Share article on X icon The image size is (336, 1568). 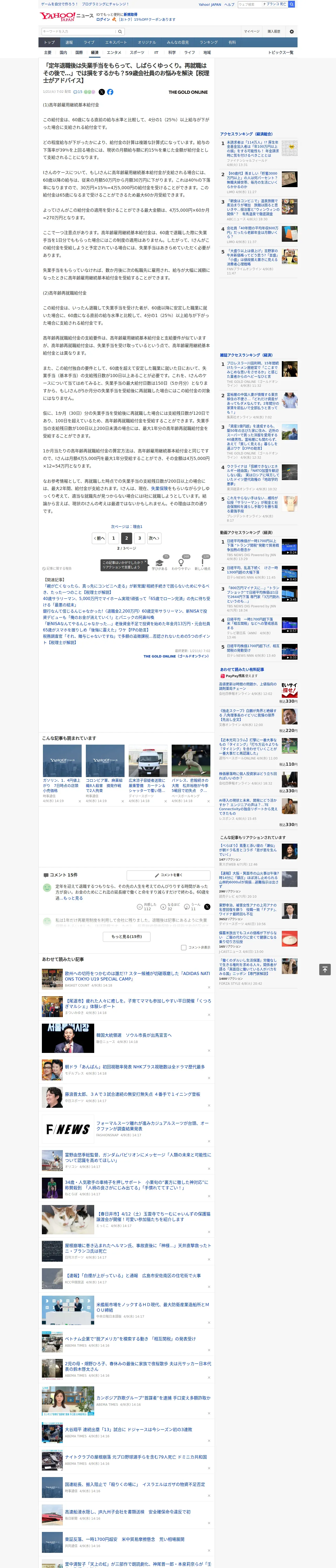(x=102, y=92)
